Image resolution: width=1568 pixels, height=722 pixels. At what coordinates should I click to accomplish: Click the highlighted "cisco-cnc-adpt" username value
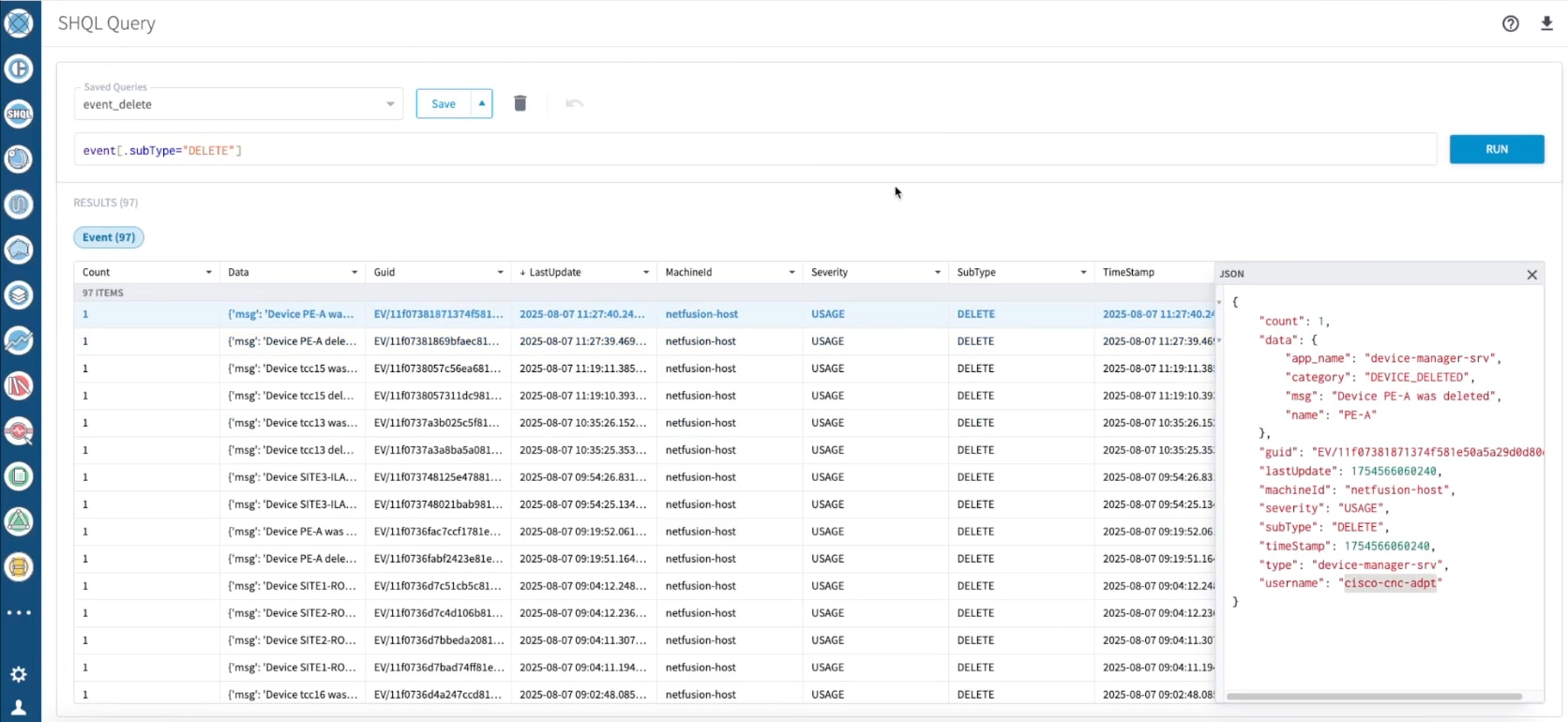click(x=1390, y=583)
